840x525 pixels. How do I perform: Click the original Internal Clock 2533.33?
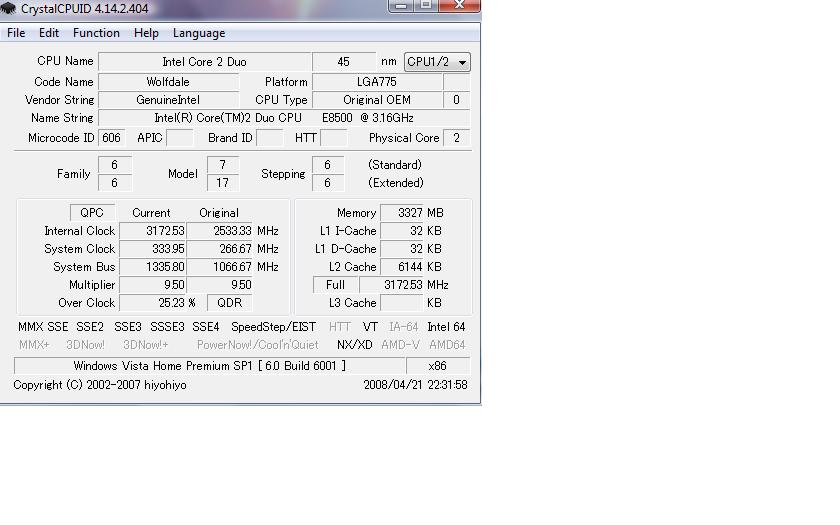click(x=219, y=231)
